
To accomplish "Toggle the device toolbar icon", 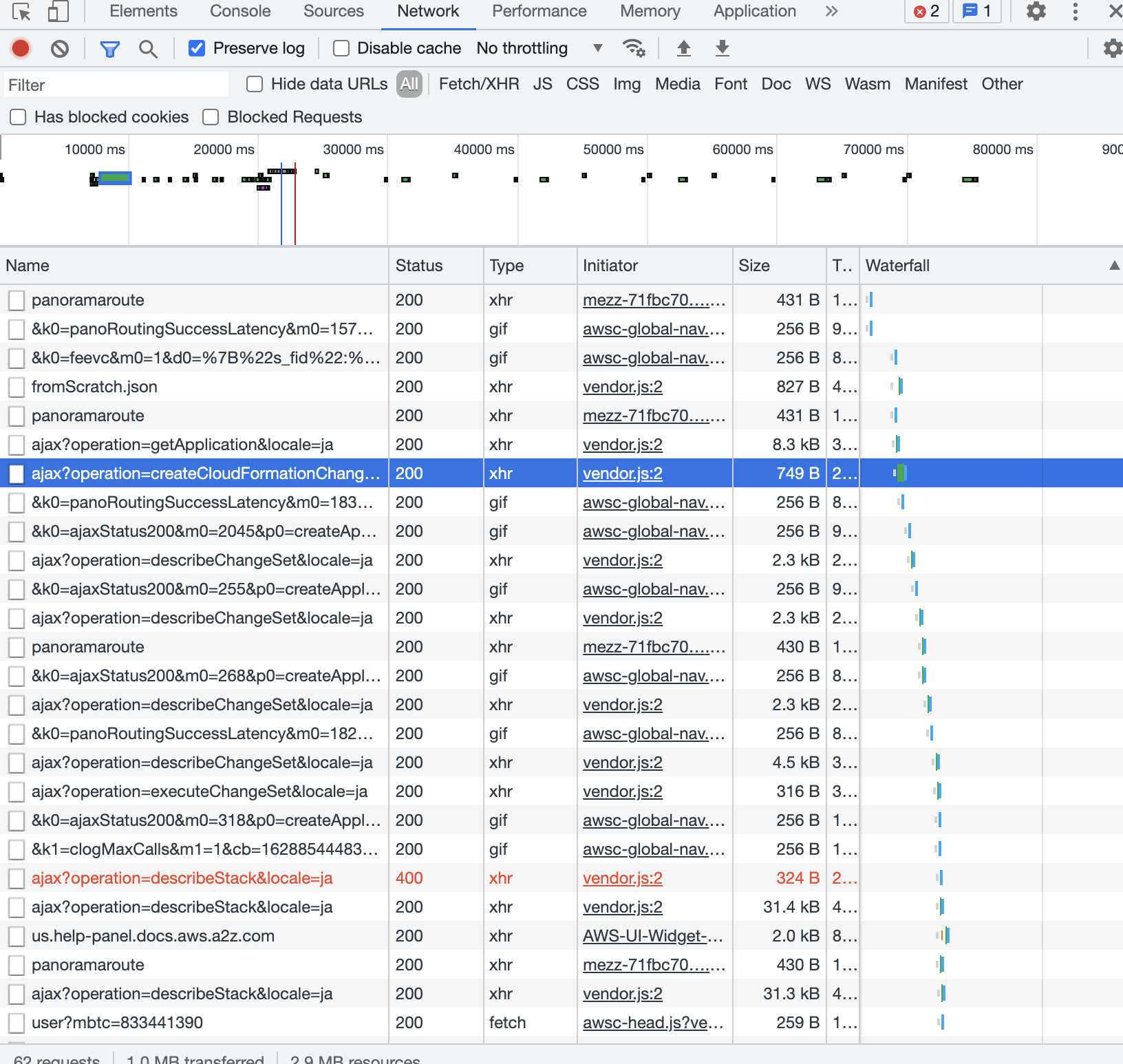I will pos(58,12).
